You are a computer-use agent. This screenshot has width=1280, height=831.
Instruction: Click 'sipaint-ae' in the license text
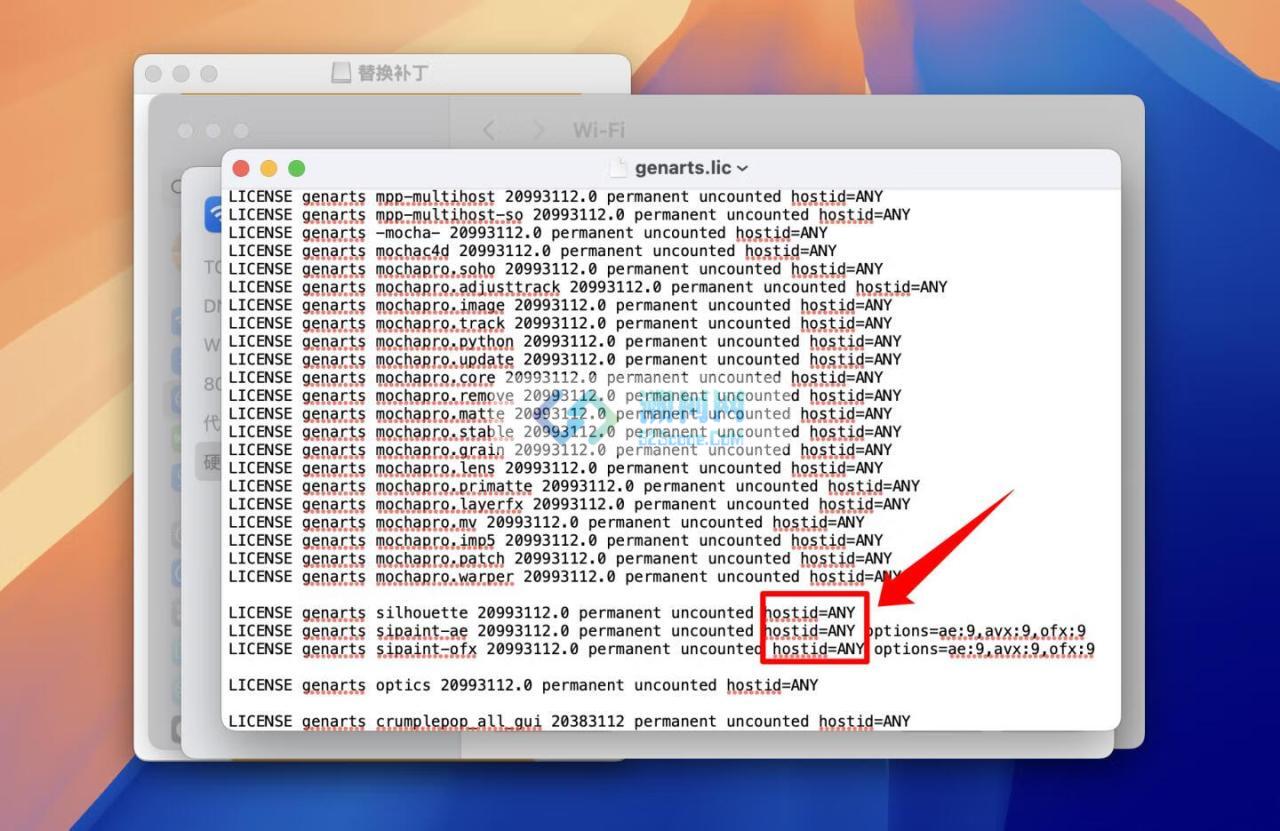(x=422, y=631)
